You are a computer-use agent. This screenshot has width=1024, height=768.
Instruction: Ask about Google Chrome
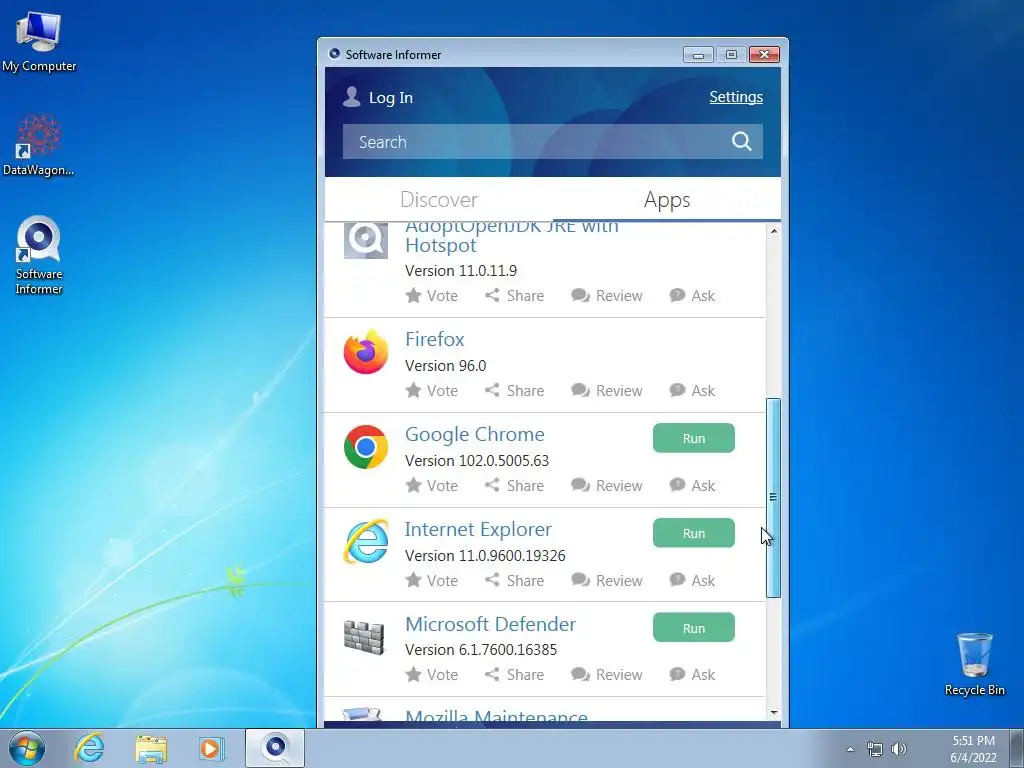(x=692, y=485)
